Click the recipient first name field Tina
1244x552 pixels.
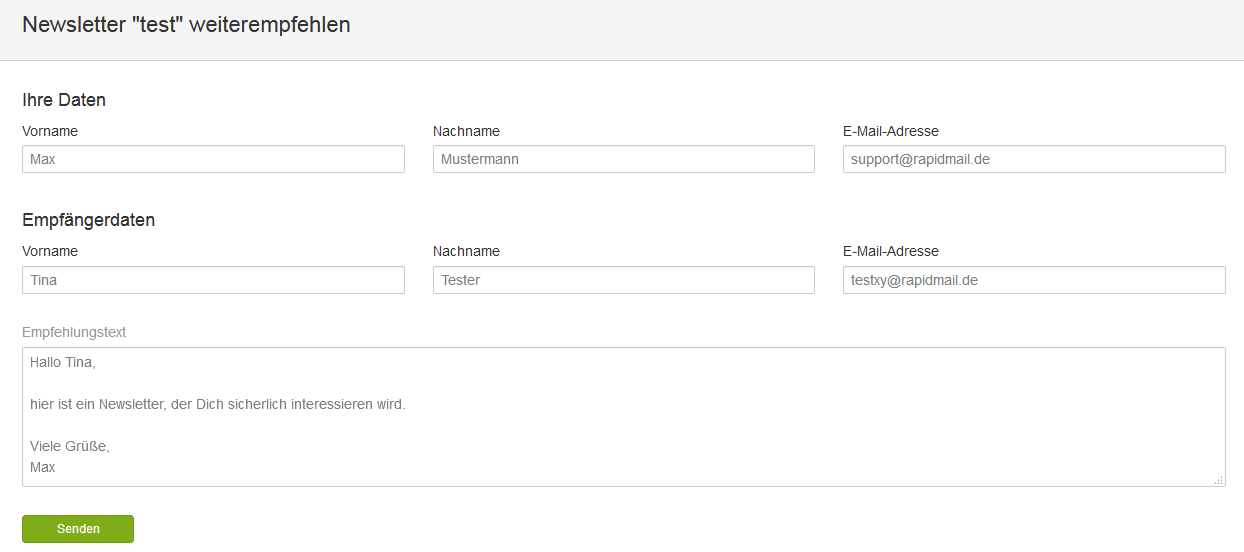213,280
